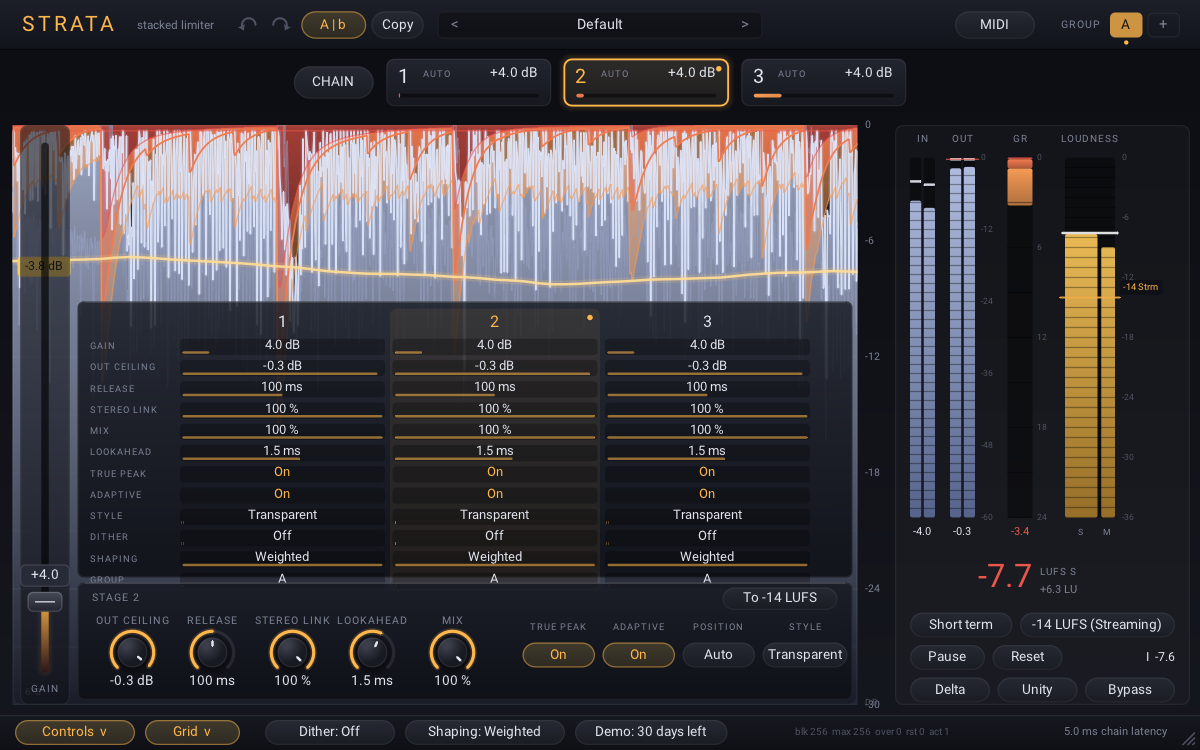Go to previous preset with left arrow
Viewport: 1200px width, 750px height.
(455, 24)
